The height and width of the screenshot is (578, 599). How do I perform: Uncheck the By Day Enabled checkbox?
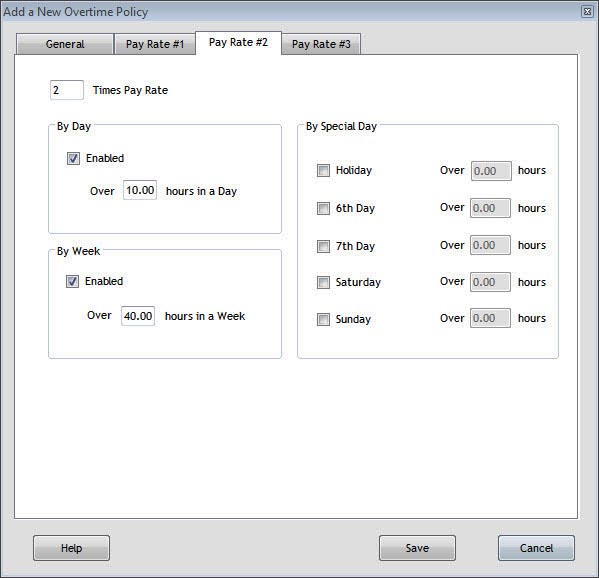coord(73,158)
